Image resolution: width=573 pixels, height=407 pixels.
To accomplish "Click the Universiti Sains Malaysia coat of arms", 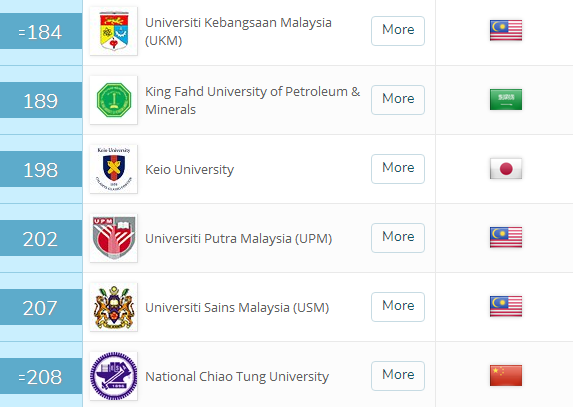I will pyautogui.click(x=114, y=307).
